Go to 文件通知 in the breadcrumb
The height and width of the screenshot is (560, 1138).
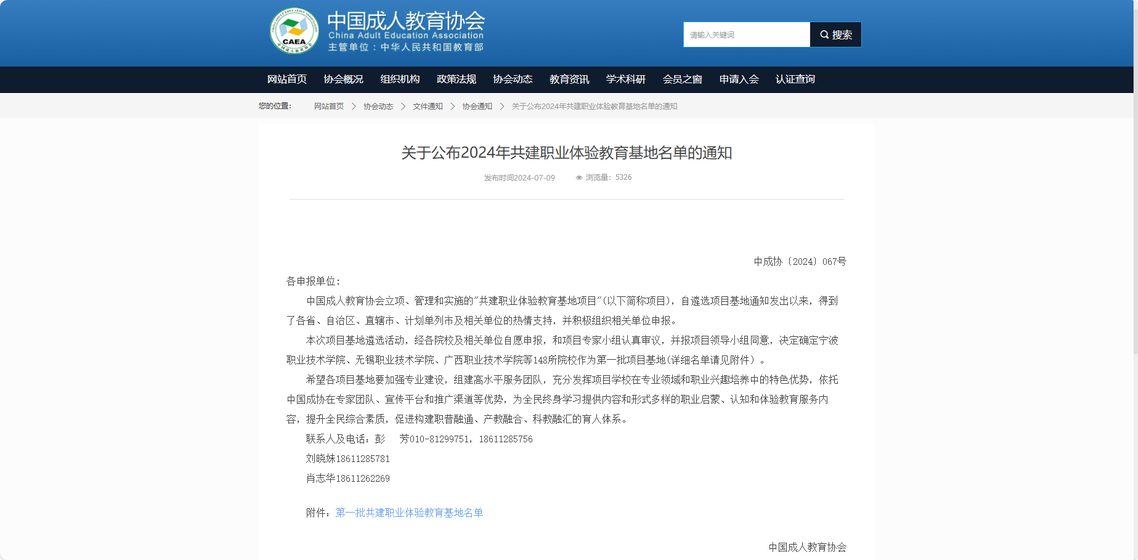pos(427,106)
